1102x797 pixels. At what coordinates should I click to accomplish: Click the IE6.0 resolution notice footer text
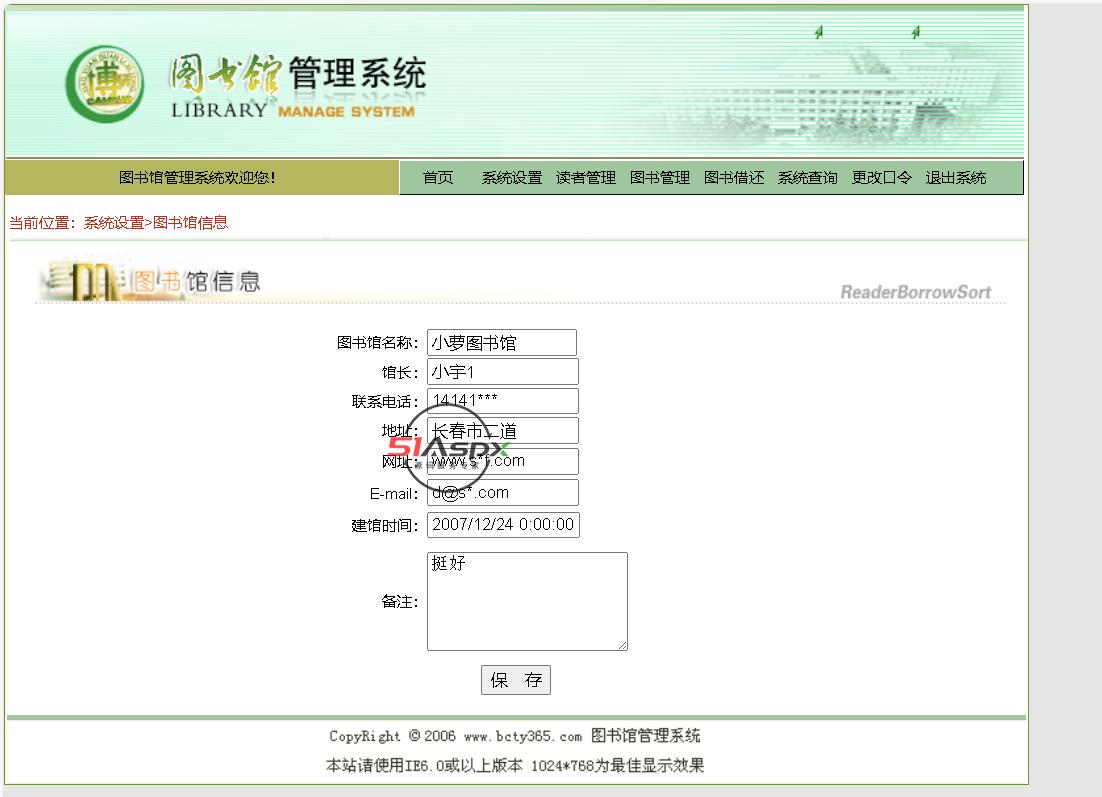(x=515, y=765)
